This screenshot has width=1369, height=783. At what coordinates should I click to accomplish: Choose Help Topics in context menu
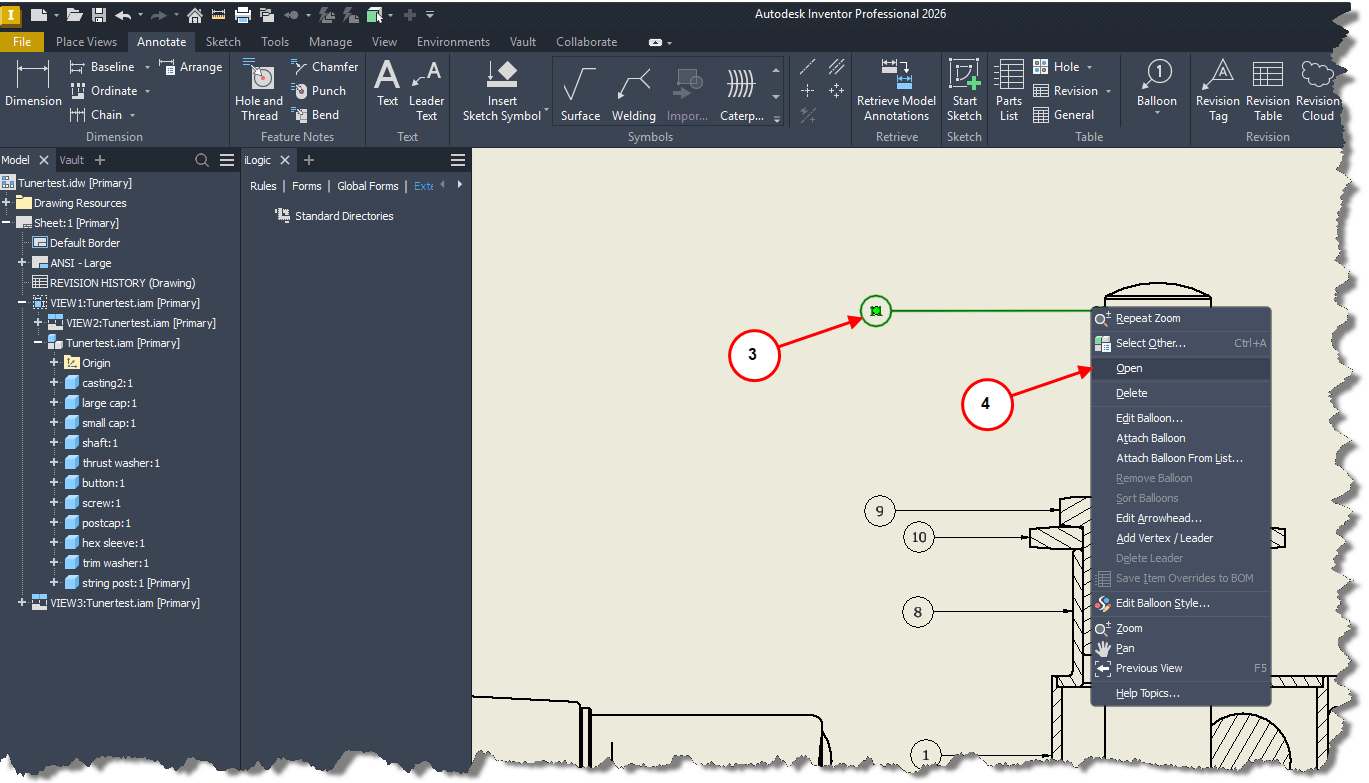click(x=1181, y=693)
